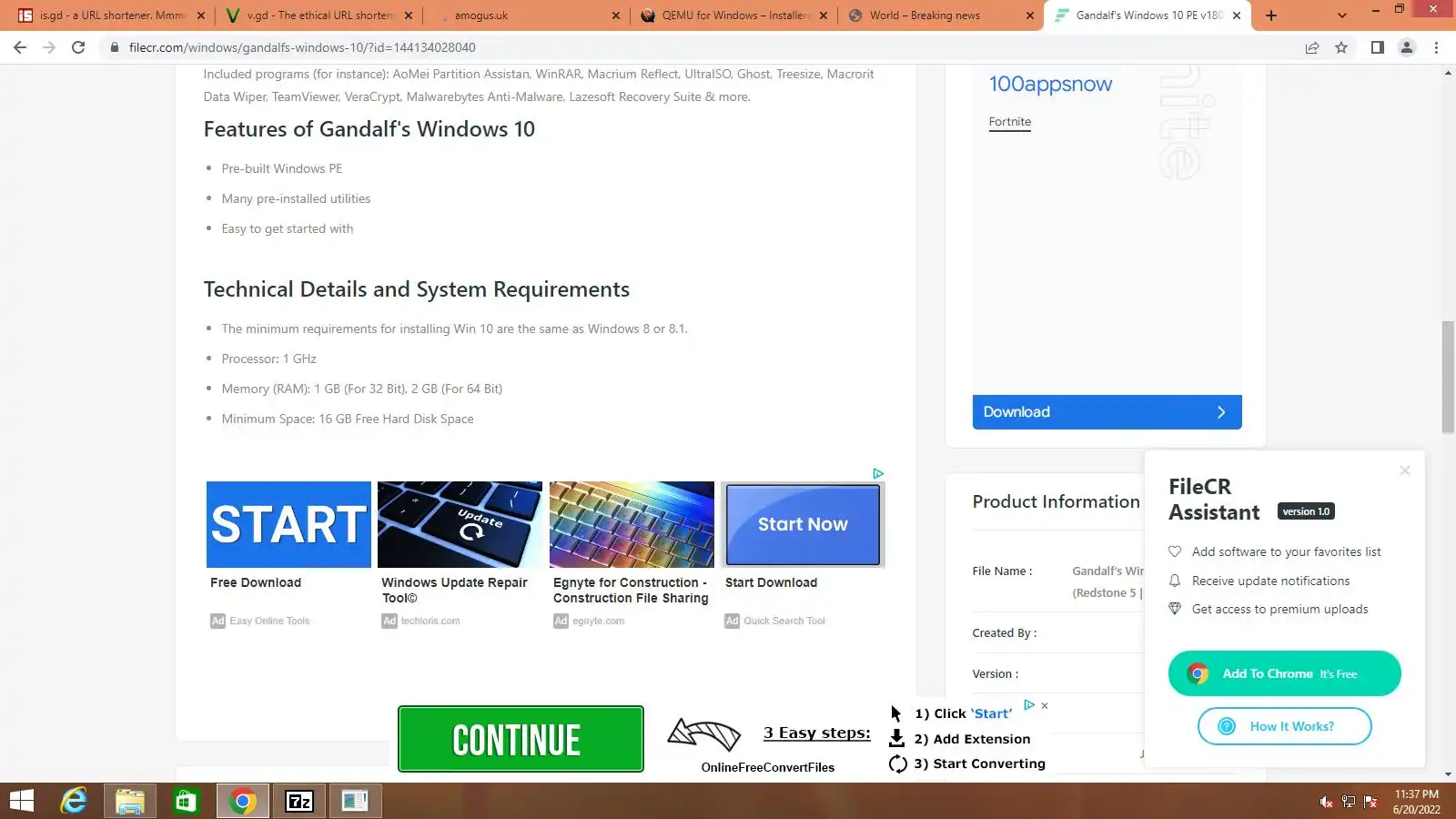Screen dimensions: 1456x819
Task: Click the Free Download ad caption
Action: [256, 582]
